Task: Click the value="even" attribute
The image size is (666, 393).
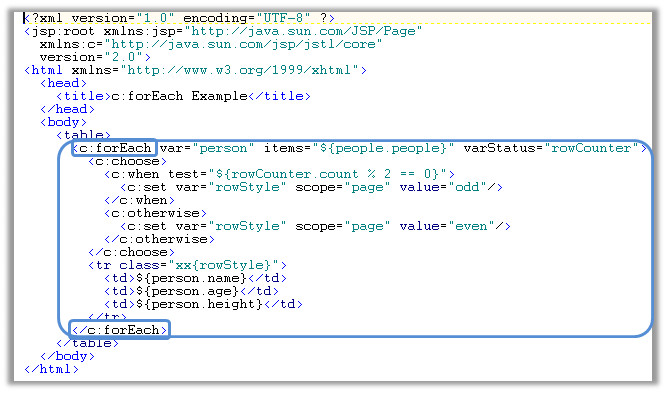Action: [447, 226]
